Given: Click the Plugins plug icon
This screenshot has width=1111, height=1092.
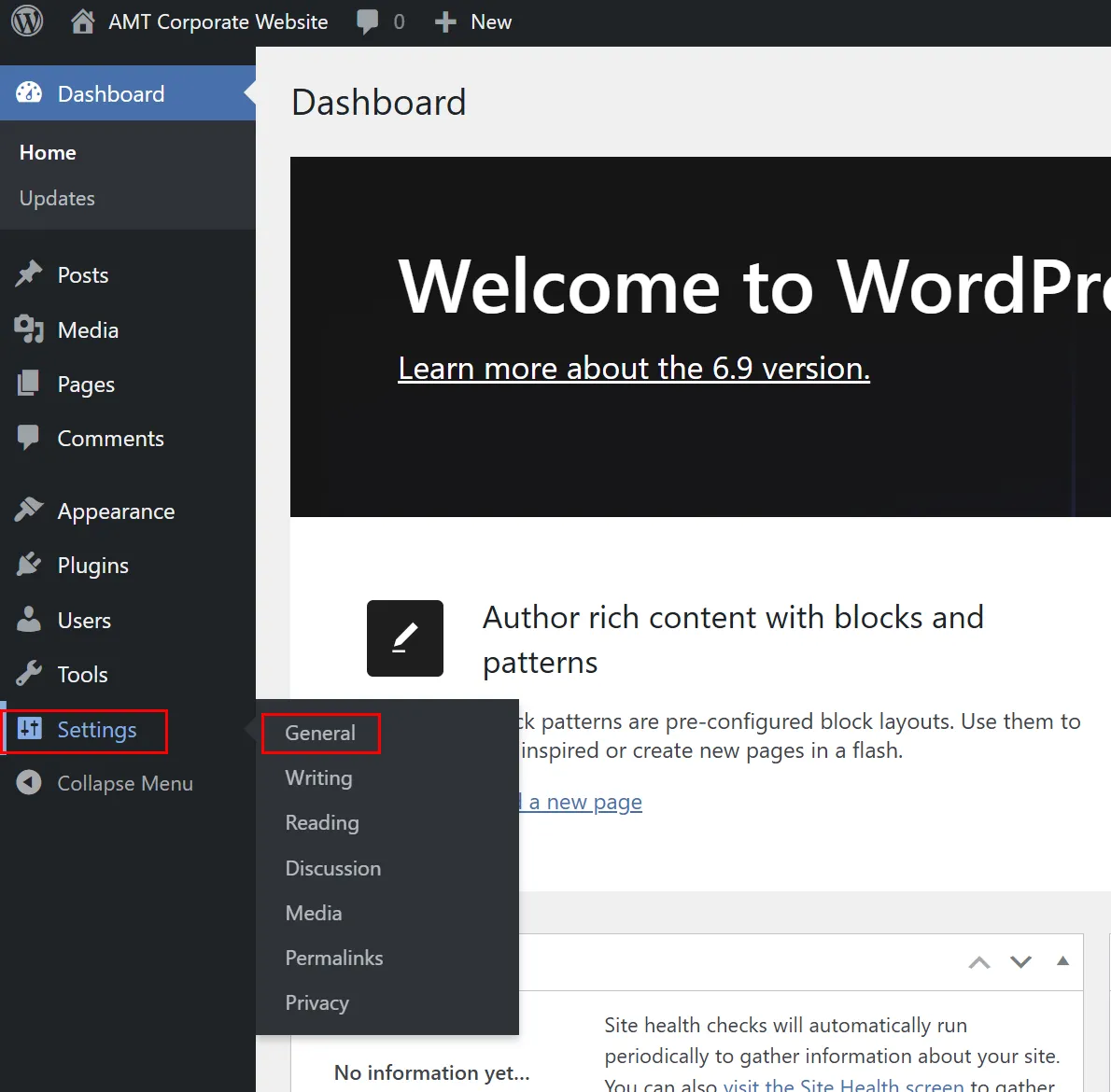Looking at the screenshot, I should pos(29,565).
